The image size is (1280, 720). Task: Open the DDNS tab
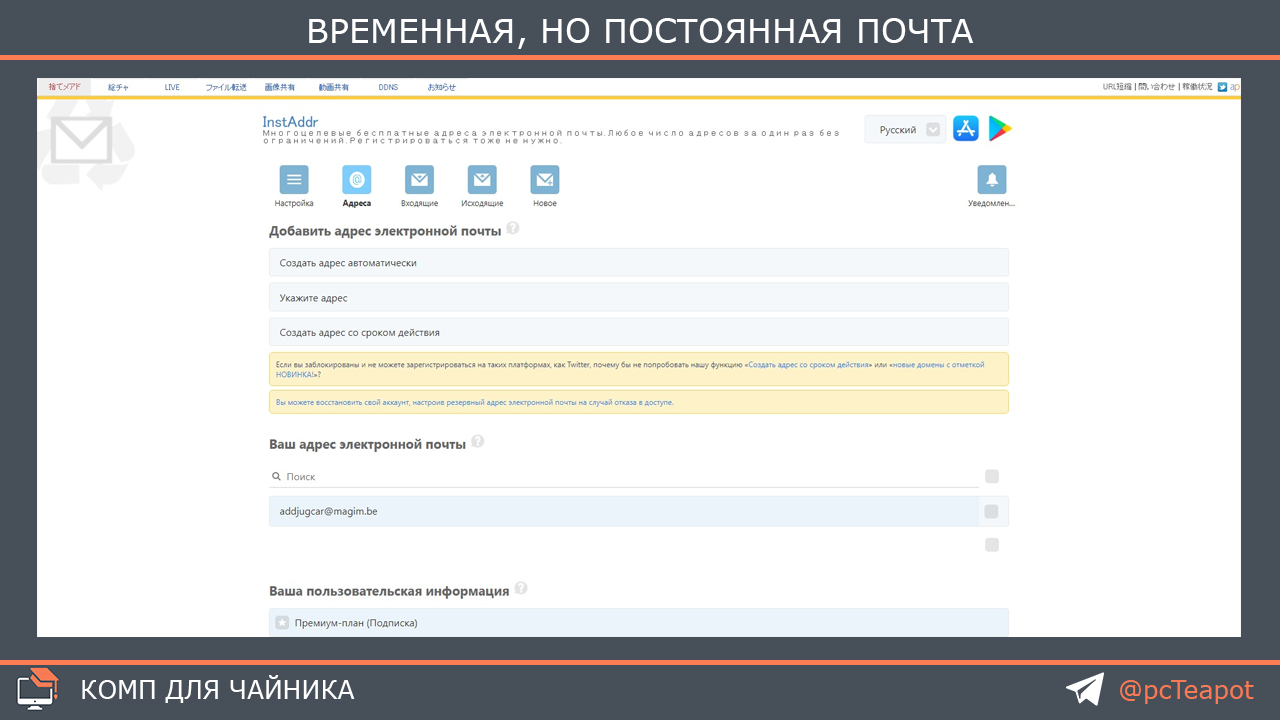tap(388, 87)
